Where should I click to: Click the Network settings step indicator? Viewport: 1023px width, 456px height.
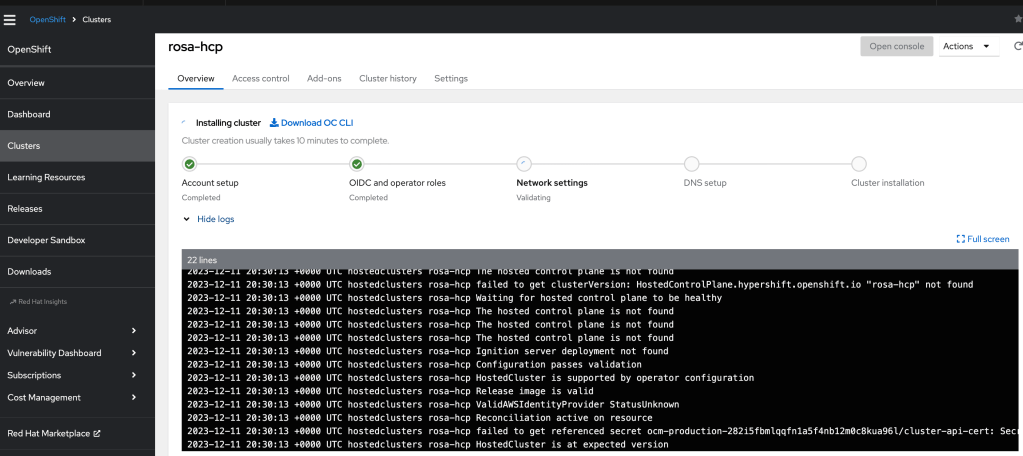[524, 164]
